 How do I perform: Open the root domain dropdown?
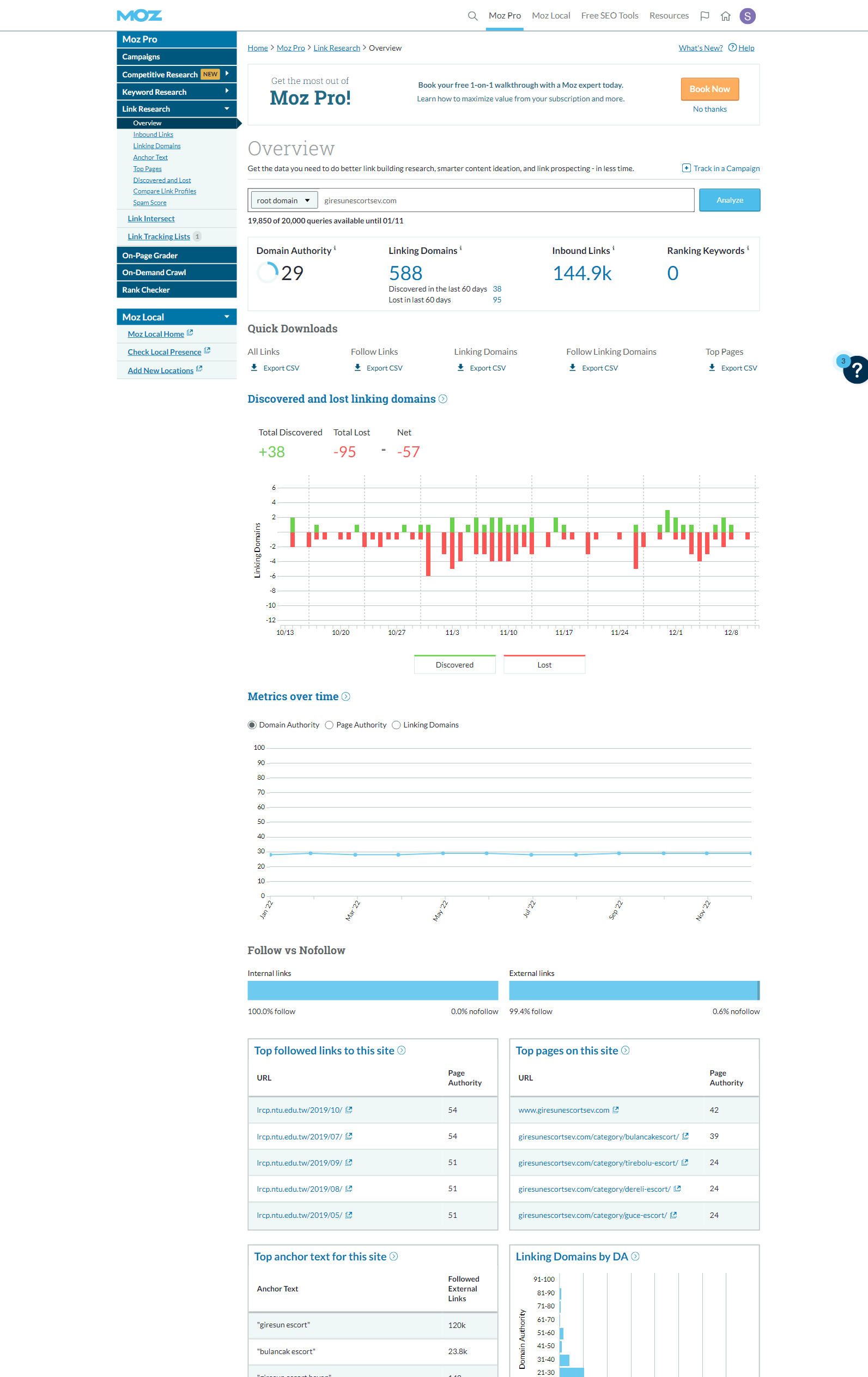tap(284, 200)
